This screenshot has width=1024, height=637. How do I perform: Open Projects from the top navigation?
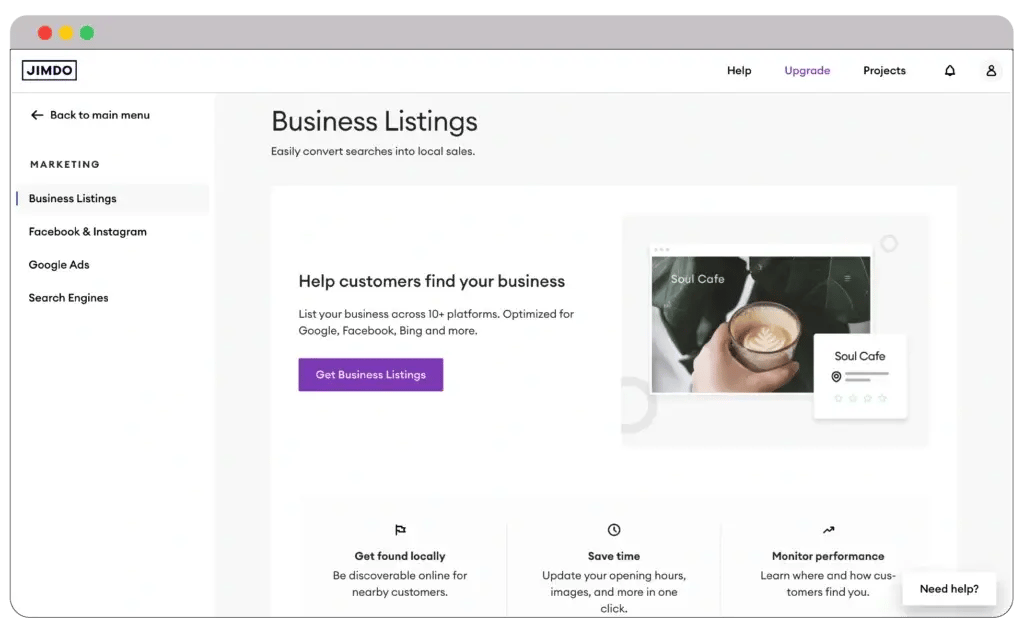click(884, 71)
